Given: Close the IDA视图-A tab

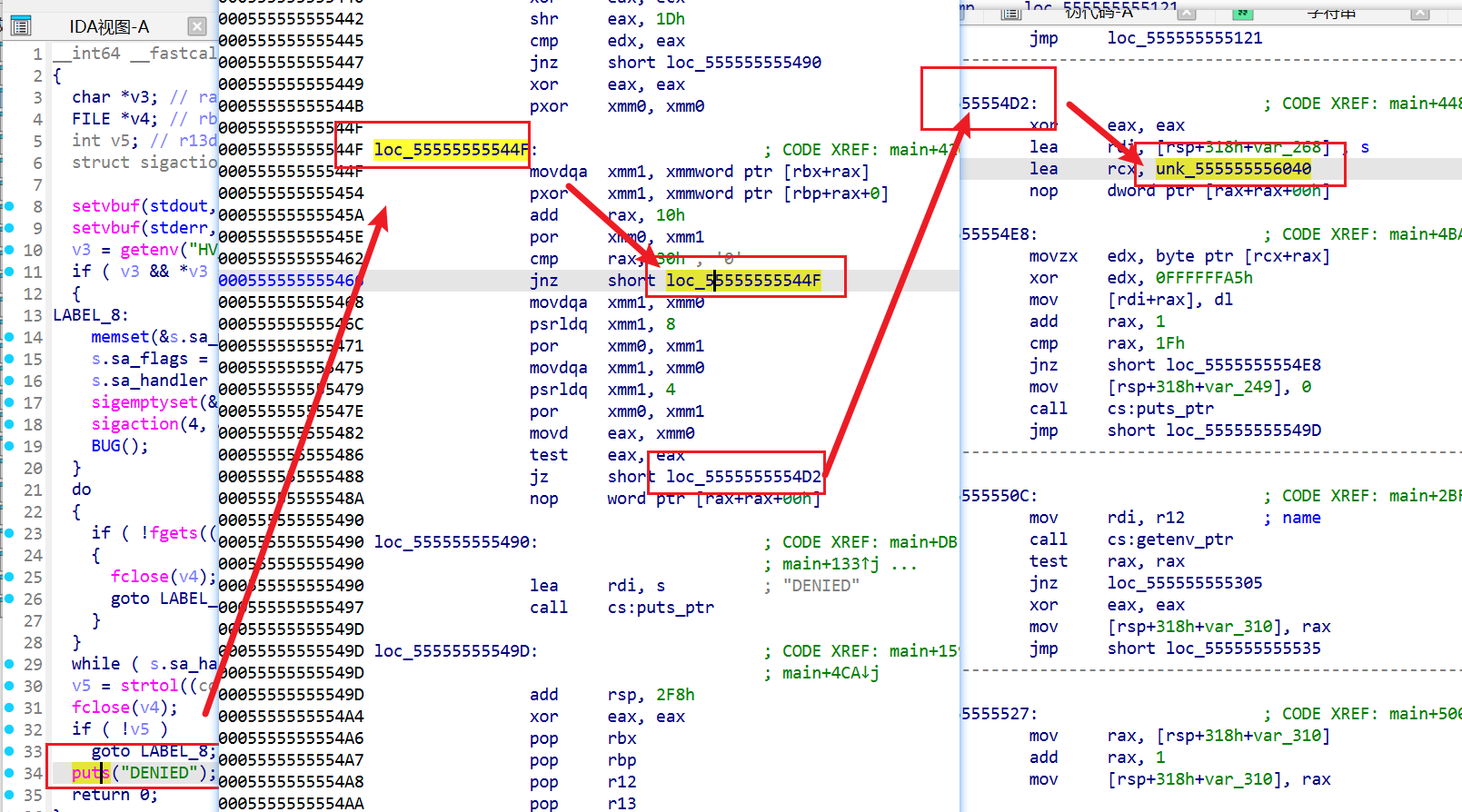Looking at the screenshot, I should point(197,26).
